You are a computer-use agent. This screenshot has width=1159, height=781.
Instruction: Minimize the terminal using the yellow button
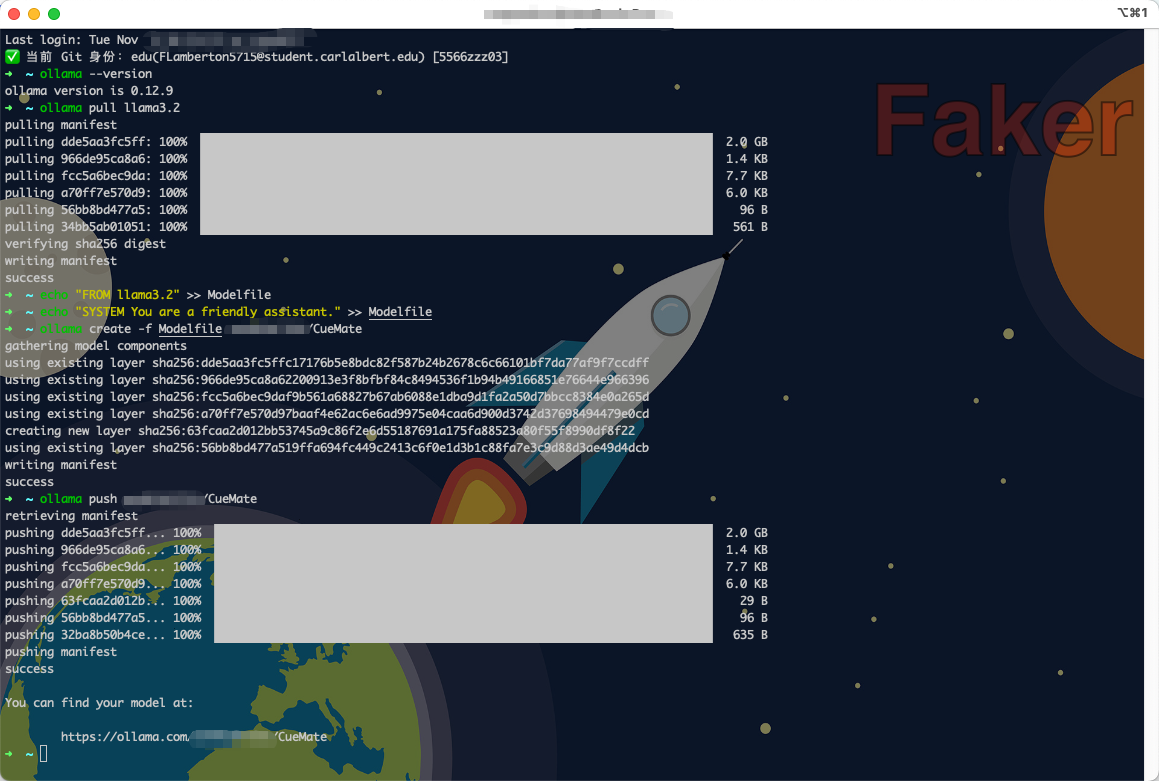(34, 14)
